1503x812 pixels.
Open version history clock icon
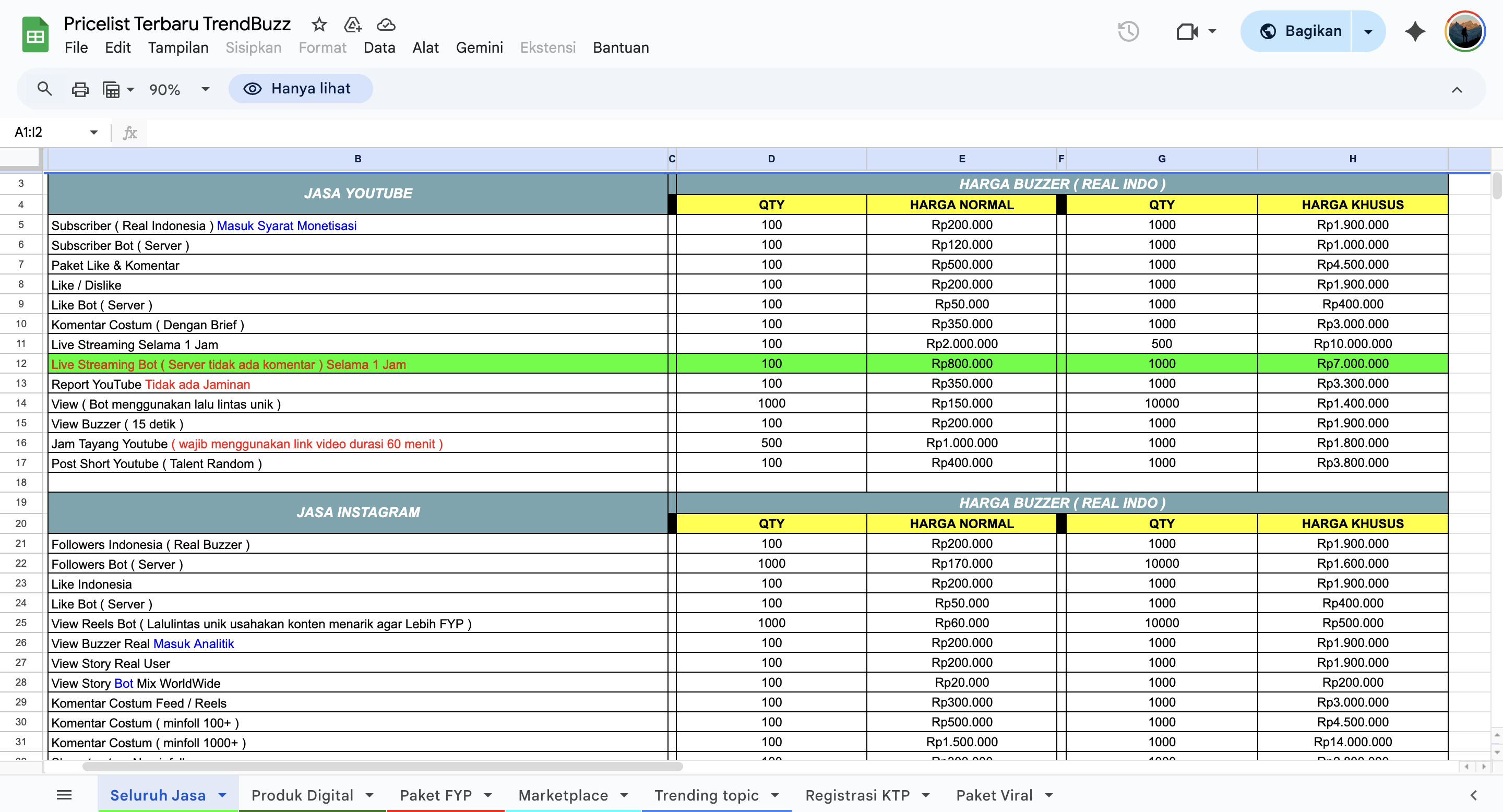(x=1128, y=31)
